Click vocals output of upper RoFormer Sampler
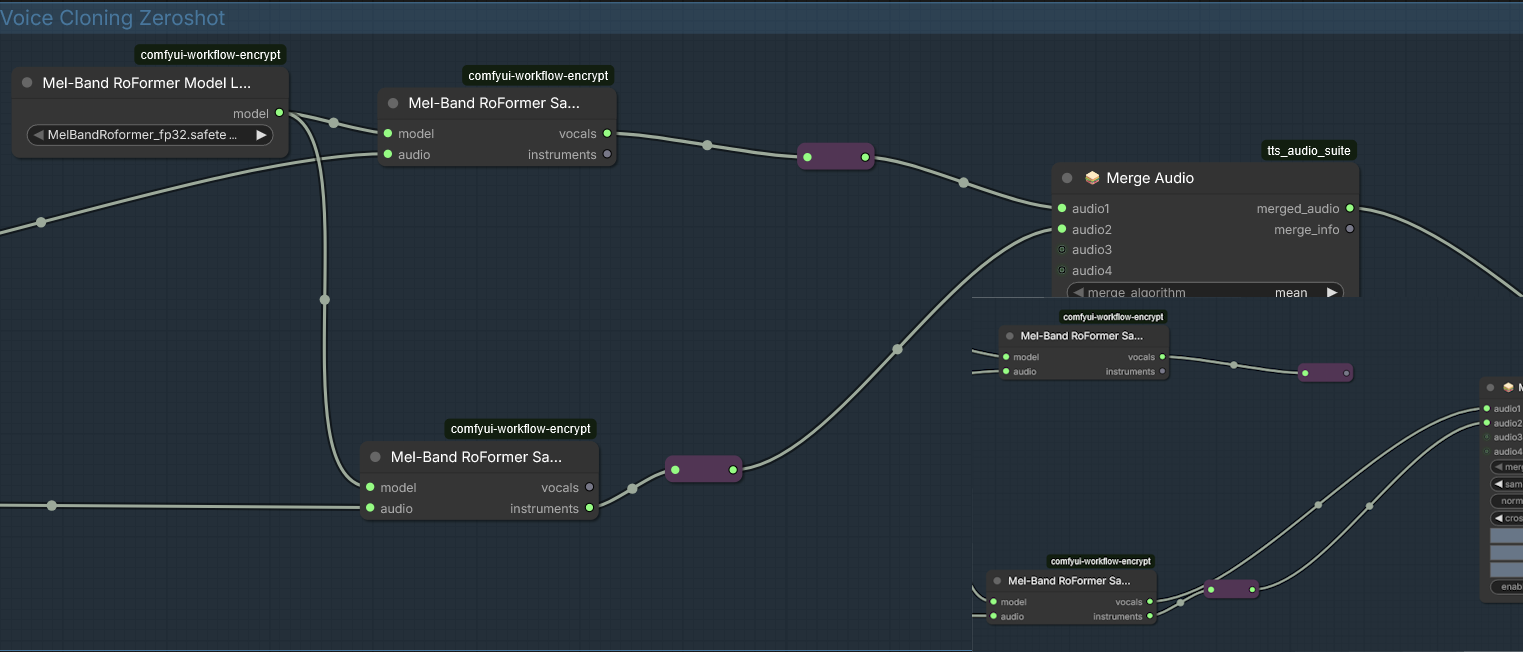Screen dimensions: 1523x652 tap(607, 133)
